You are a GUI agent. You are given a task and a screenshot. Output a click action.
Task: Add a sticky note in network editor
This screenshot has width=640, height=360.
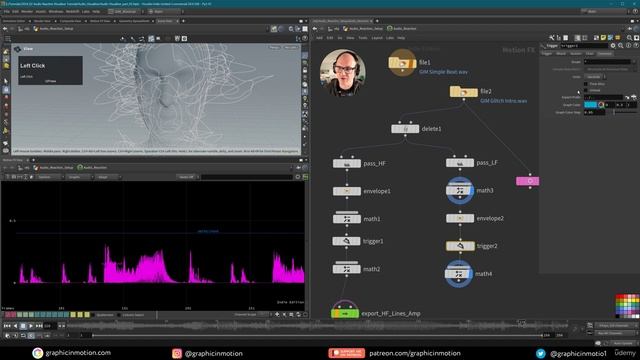pyautogui.click(x=603, y=38)
